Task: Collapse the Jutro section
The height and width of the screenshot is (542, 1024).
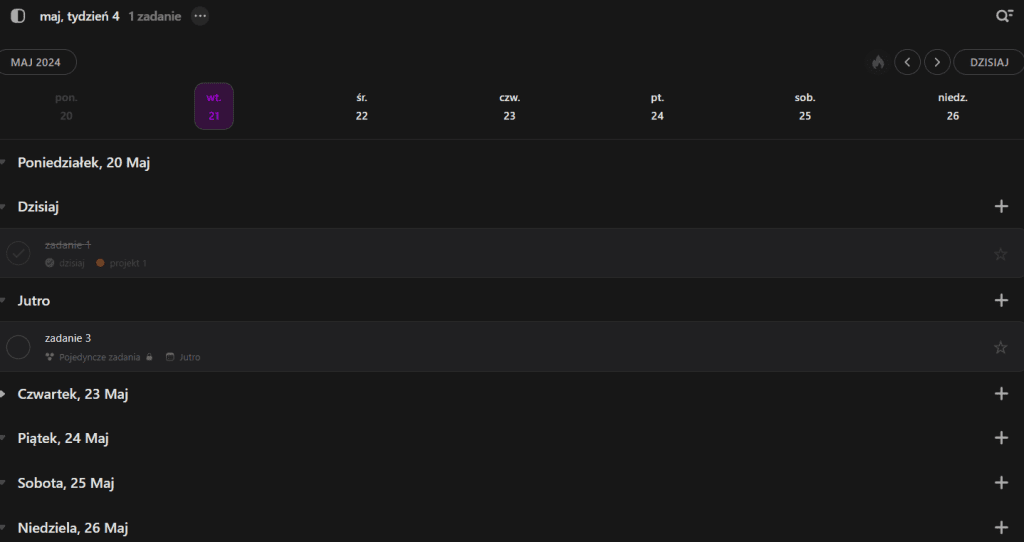Action: click(x=4, y=301)
